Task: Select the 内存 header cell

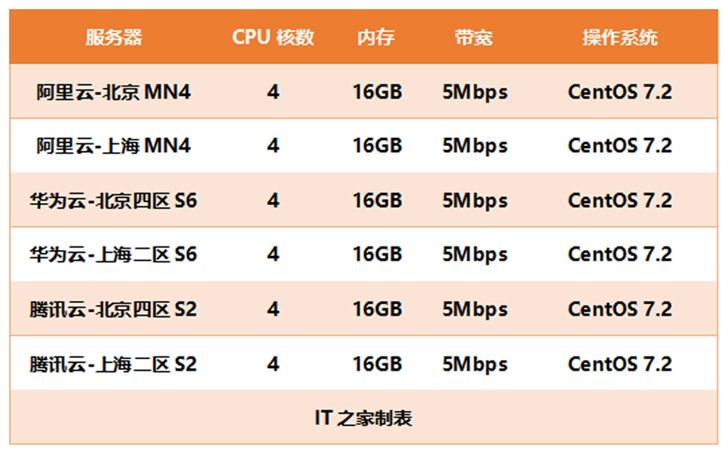Action: tap(376, 38)
